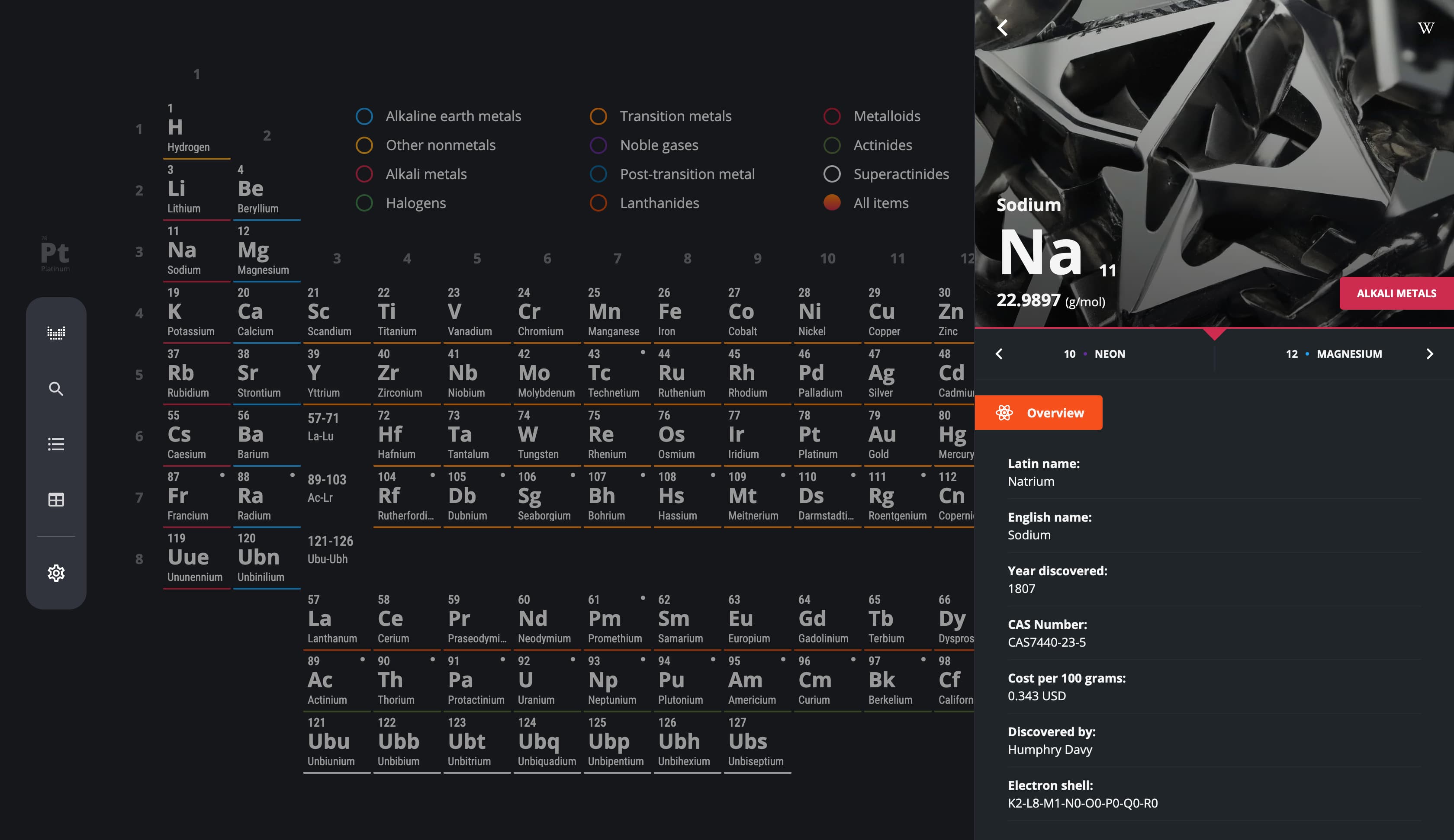This screenshot has width=1454, height=840.
Task: Select the Halogens green color circle
Action: click(364, 203)
